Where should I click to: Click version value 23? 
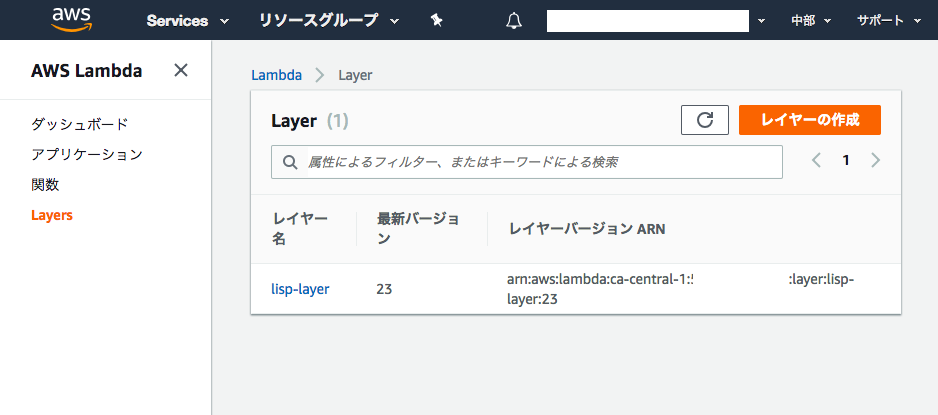click(x=384, y=289)
